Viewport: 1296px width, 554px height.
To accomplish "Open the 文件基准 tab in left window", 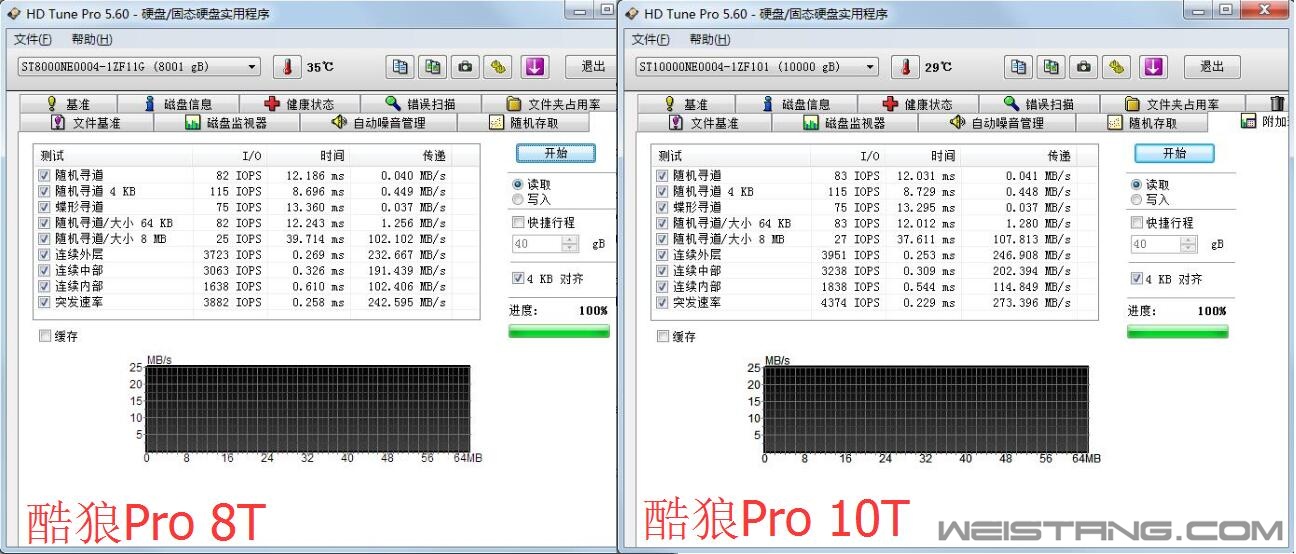I will pos(86,123).
